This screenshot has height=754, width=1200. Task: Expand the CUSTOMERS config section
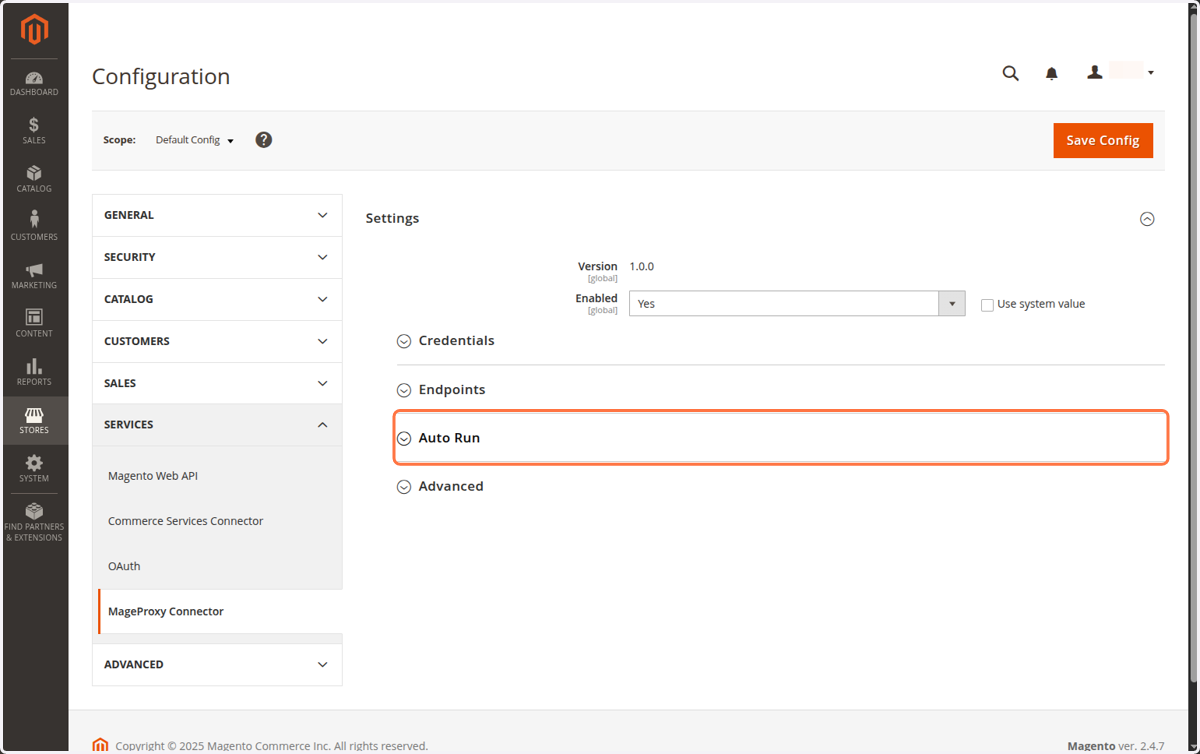point(217,341)
